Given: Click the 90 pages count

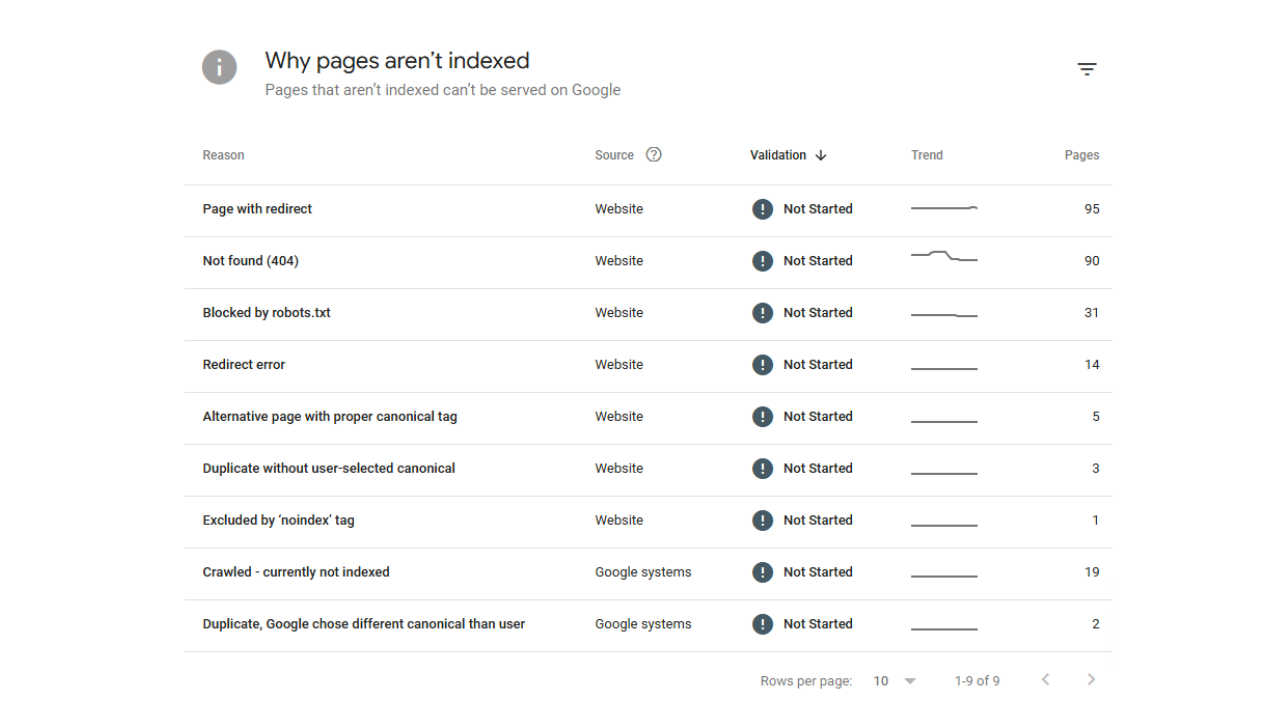Looking at the screenshot, I should (x=1092, y=261).
